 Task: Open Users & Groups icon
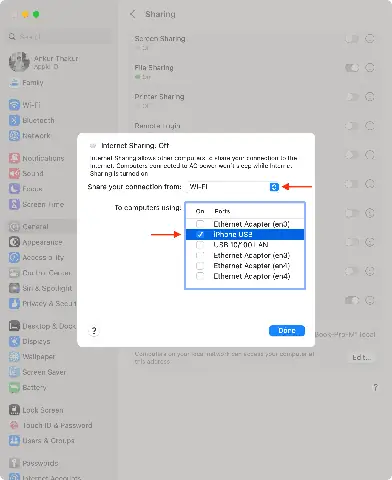pos(14,440)
